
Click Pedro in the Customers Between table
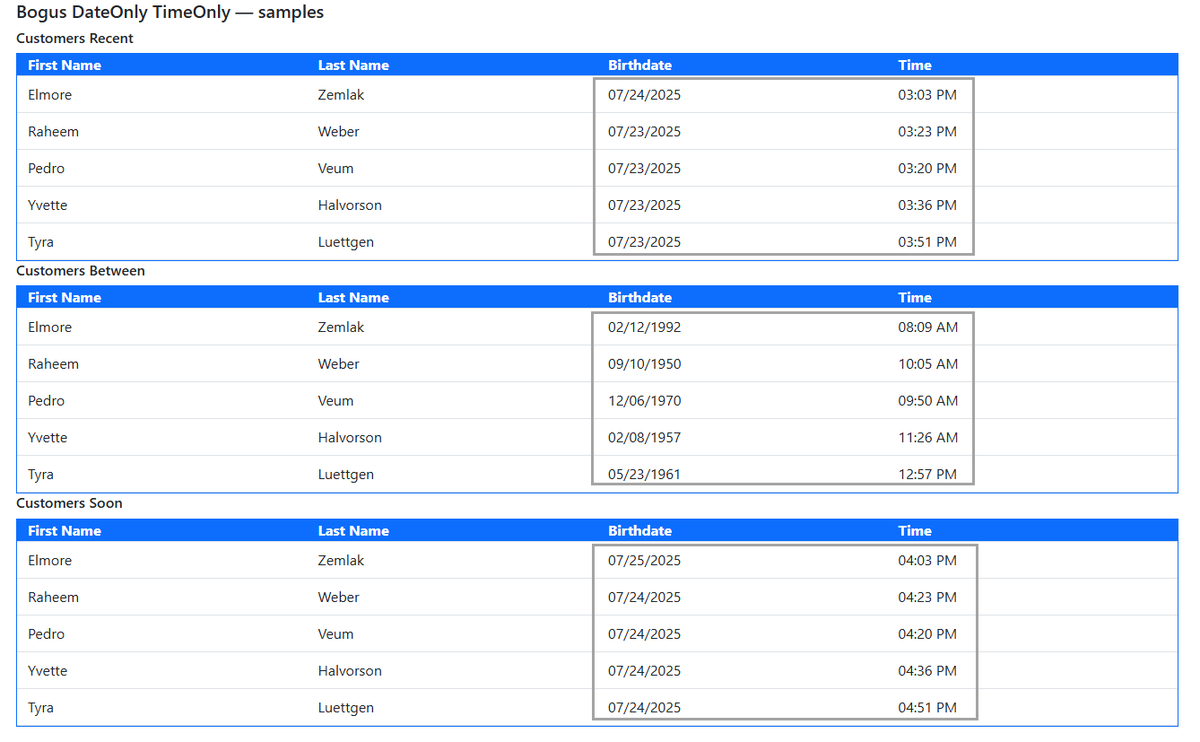(46, 401)
